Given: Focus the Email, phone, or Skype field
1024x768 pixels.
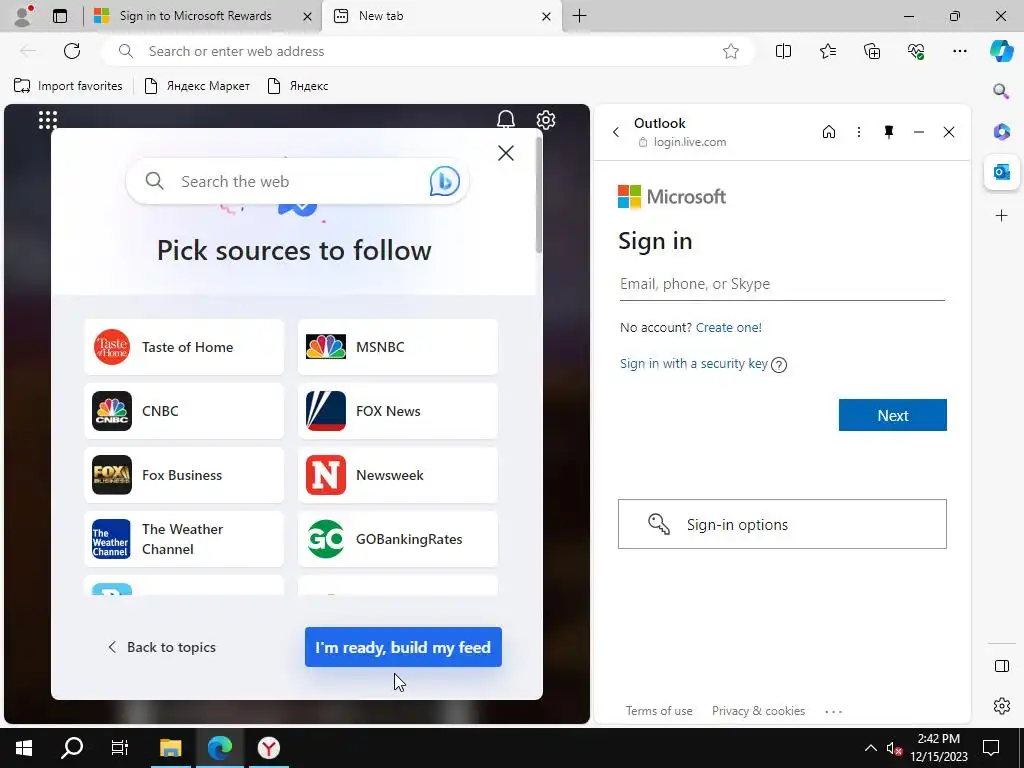Looking at the screenshot, I should (782, 284).
